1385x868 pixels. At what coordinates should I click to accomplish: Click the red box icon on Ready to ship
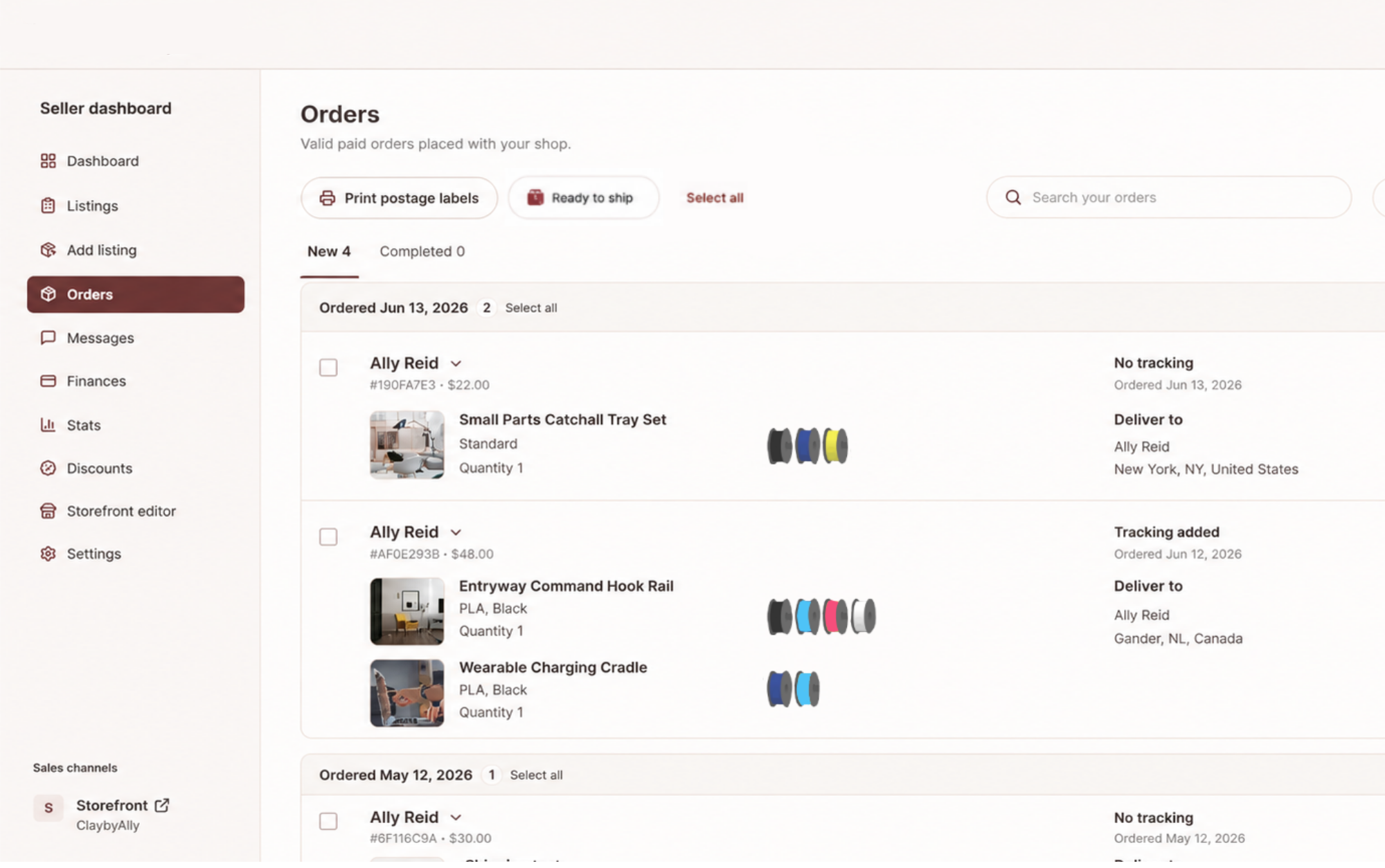click(535, 198)
